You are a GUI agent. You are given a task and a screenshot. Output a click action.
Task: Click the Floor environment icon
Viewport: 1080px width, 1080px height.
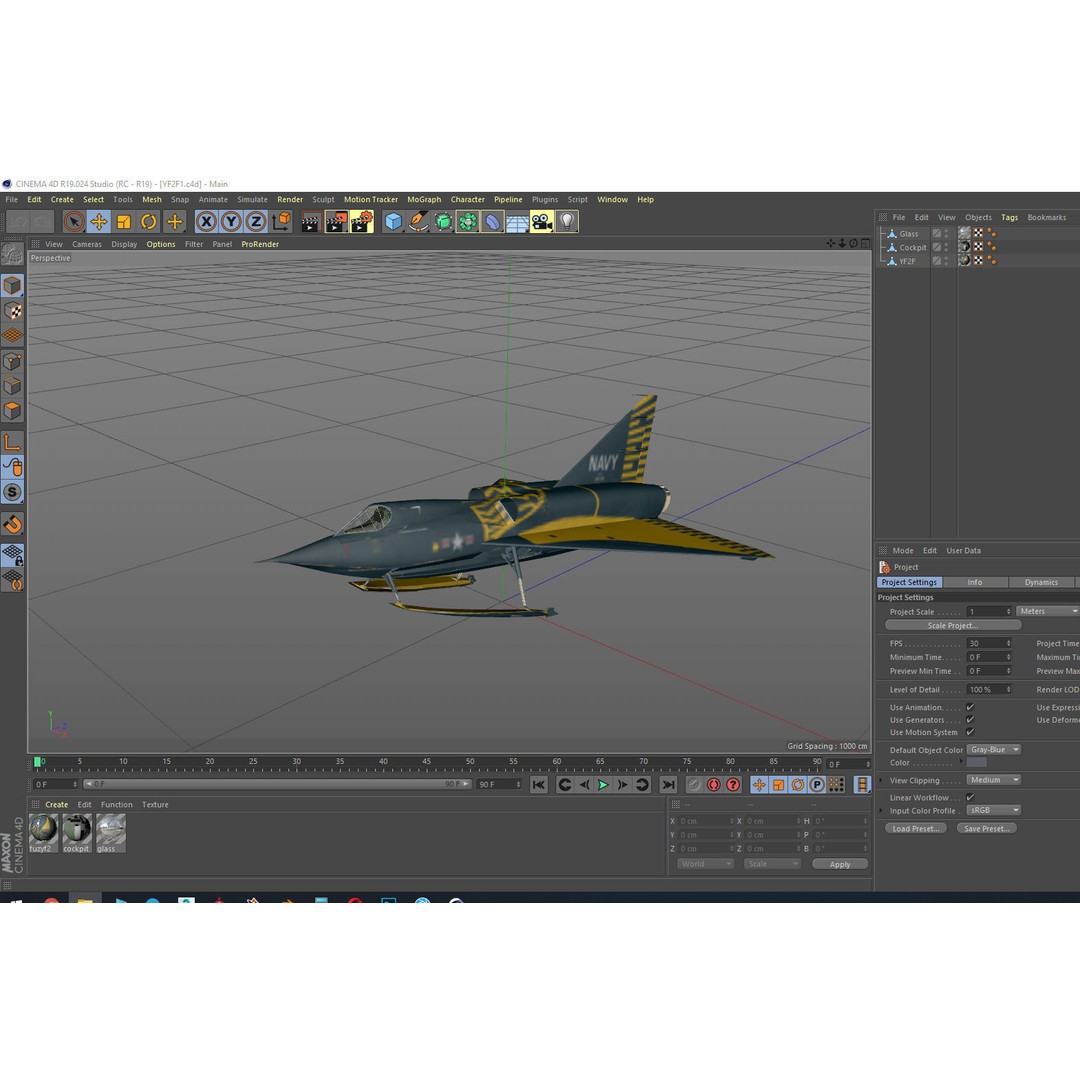point(517,222)
